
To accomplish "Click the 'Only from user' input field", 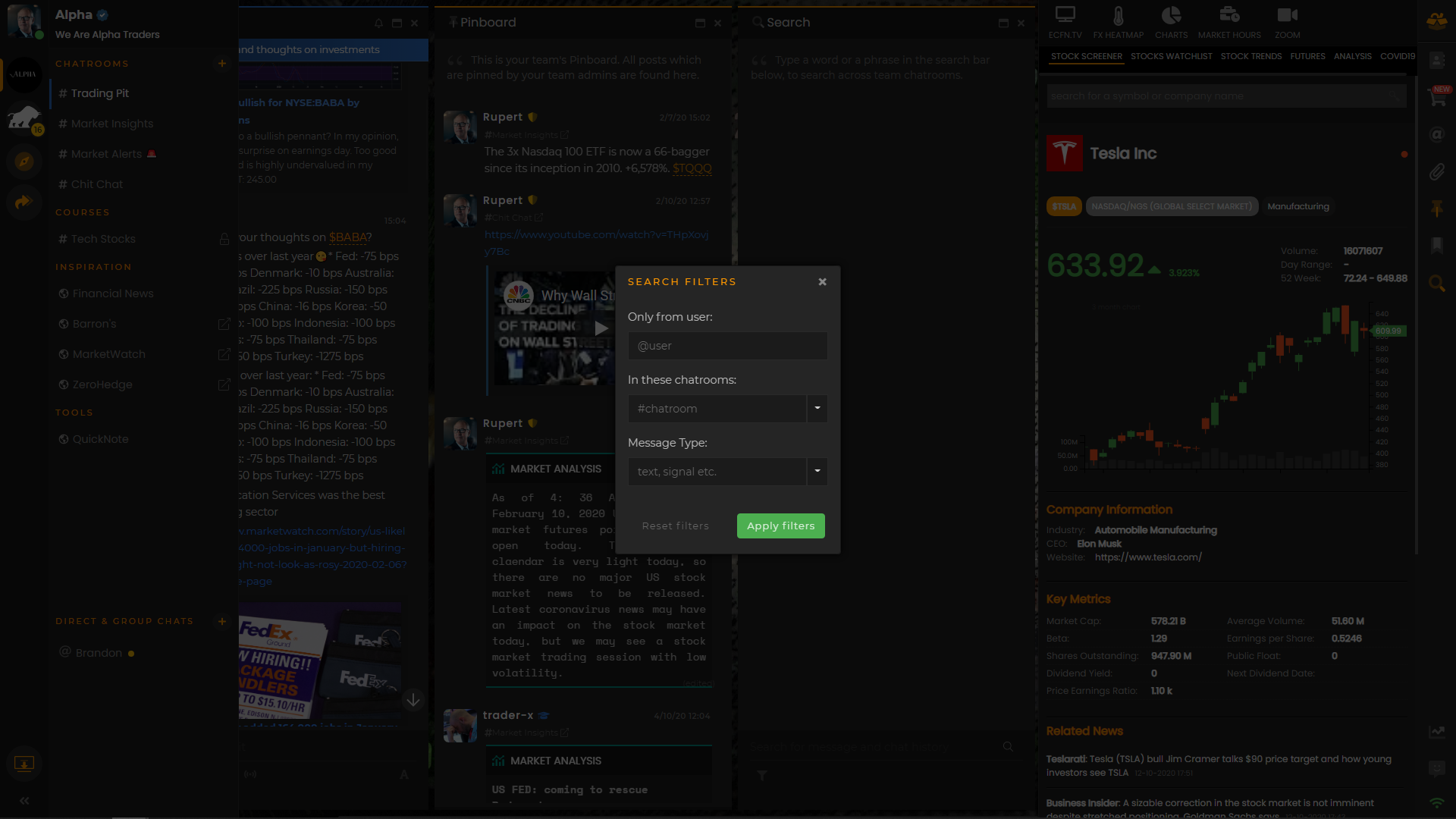I will pos(727,346).
